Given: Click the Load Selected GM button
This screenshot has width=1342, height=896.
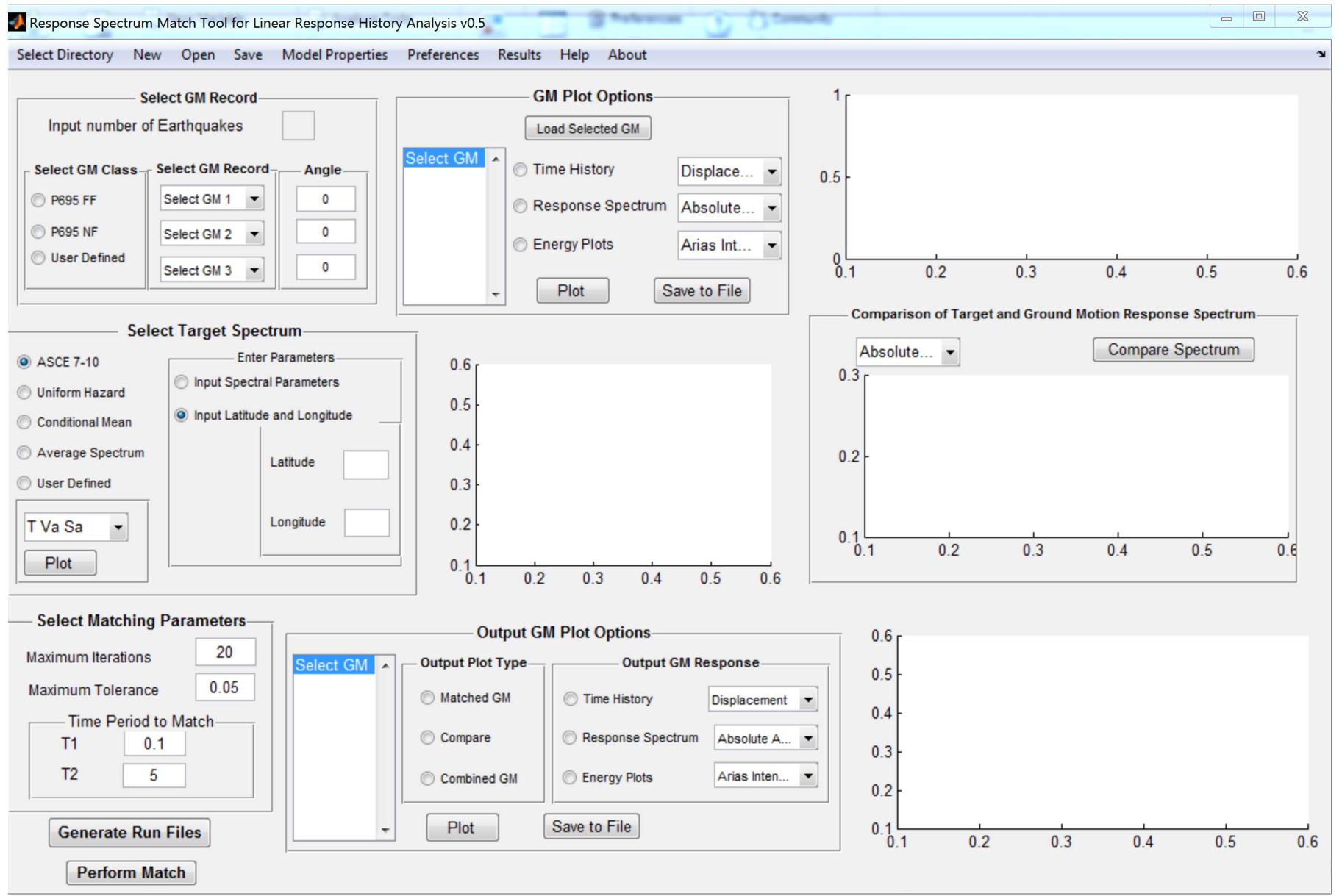Looking at the screenshot, I should coord(588,128).
